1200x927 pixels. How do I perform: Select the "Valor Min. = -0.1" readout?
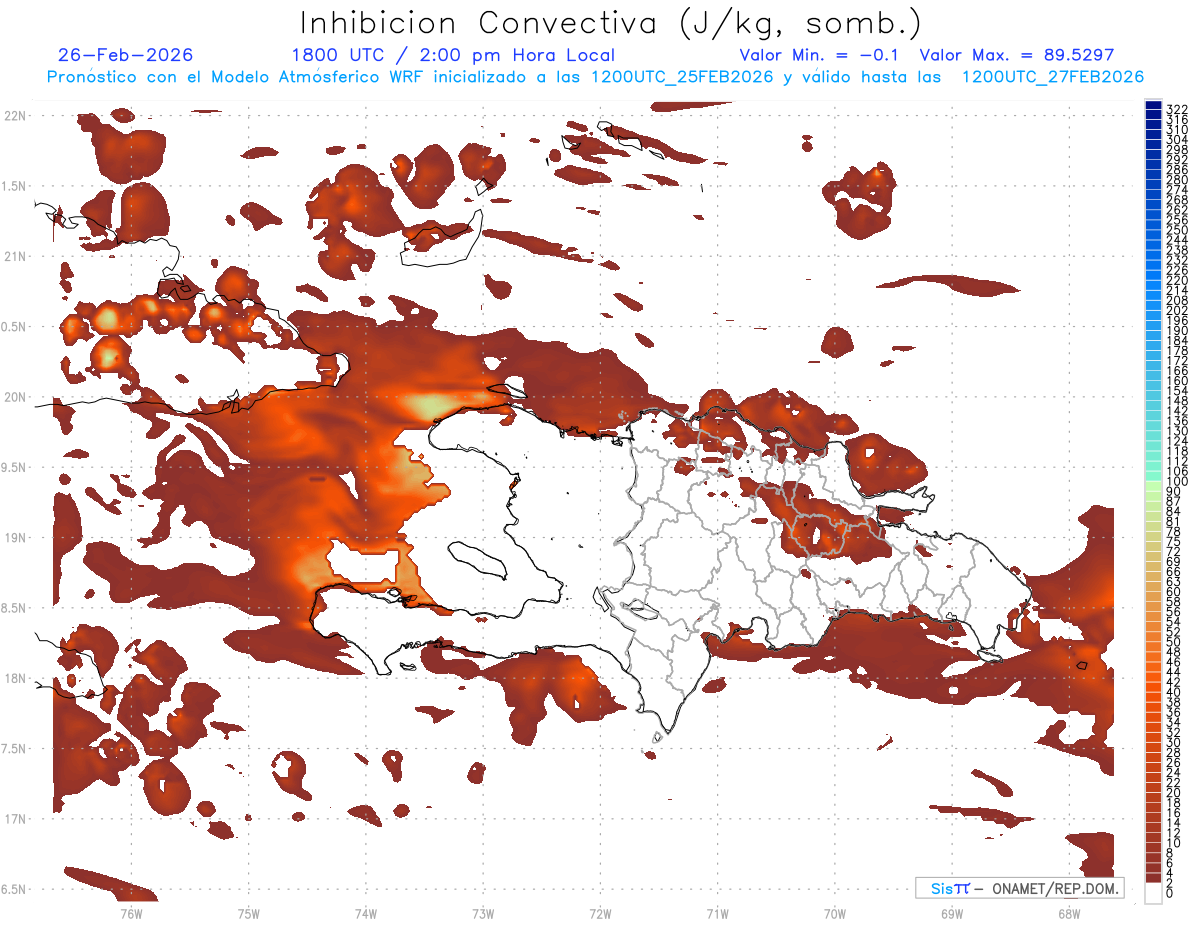tap(819, 55)
